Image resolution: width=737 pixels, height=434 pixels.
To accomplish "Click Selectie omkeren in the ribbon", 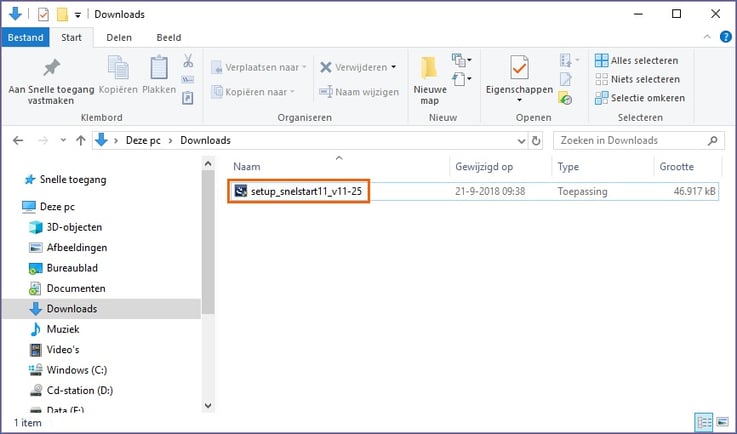I will coord(640,98).
